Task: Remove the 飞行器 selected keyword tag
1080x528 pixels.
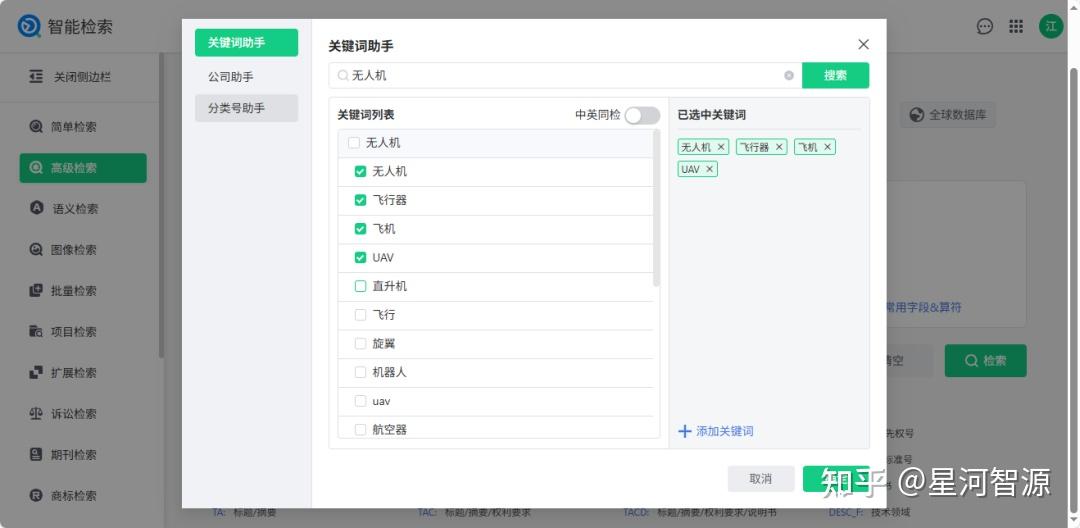Action: click(x=779, y=147)
